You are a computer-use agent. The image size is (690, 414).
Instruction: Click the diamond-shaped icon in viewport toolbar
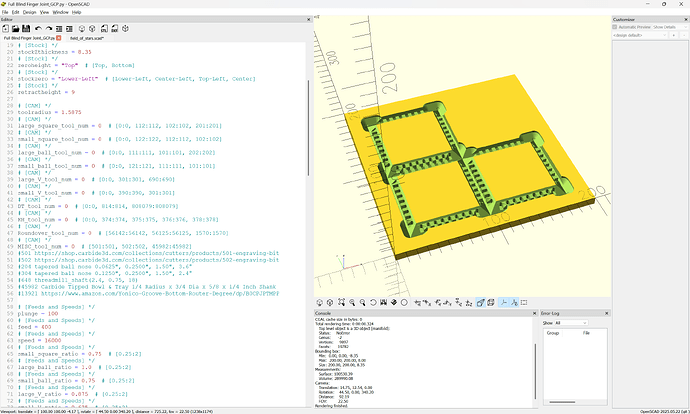pyautogui.click(x=394, y=303)
